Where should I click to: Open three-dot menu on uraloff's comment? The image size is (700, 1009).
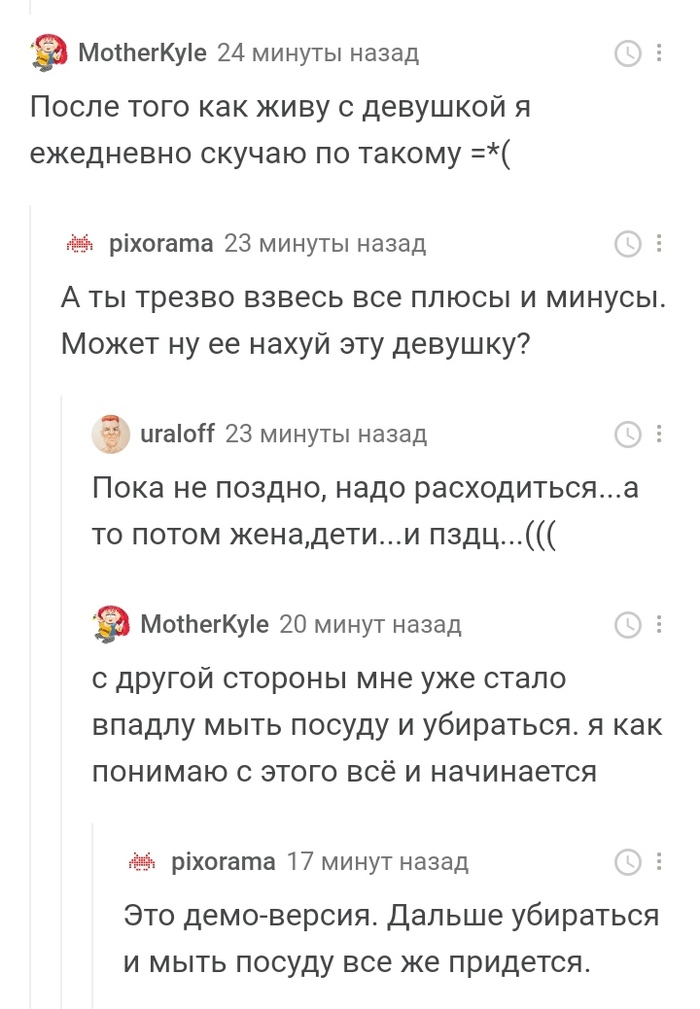click(659, 434)
